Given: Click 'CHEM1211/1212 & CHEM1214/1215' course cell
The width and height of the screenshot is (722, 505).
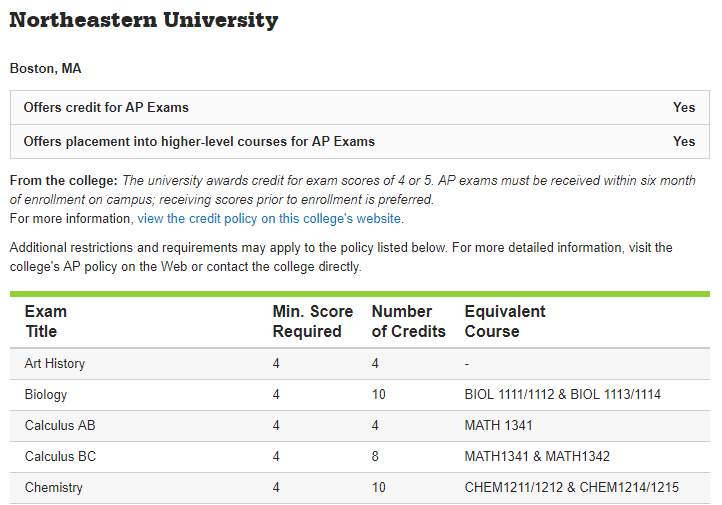Looking at the screenshot, I should [571, 488].
